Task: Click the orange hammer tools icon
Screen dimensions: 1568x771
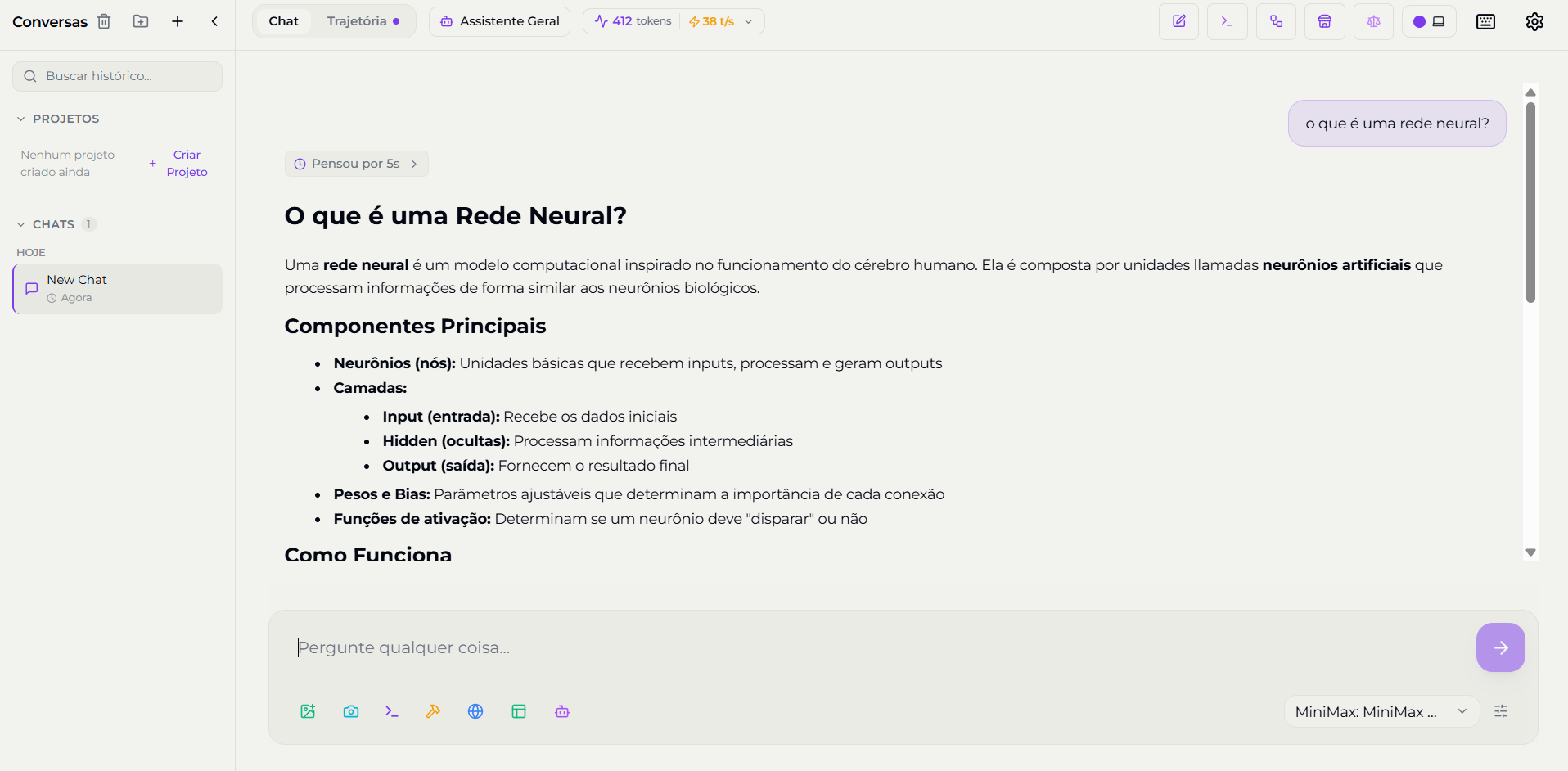Action: click(433, 711)
